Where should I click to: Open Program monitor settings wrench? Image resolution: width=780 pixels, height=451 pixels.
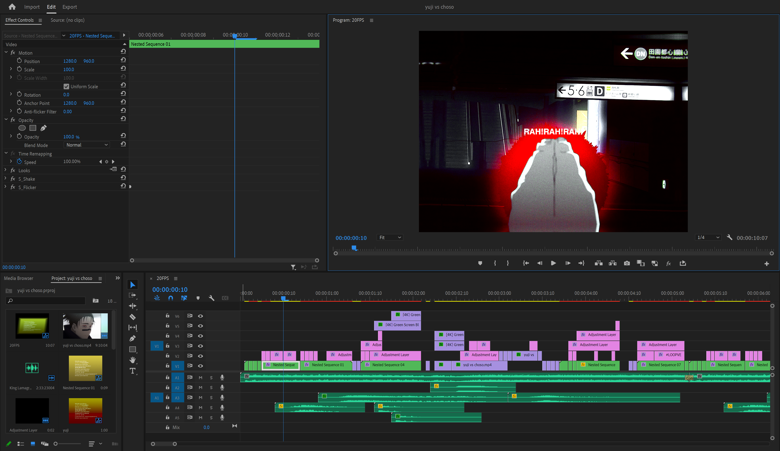click(x=729, y=238)
